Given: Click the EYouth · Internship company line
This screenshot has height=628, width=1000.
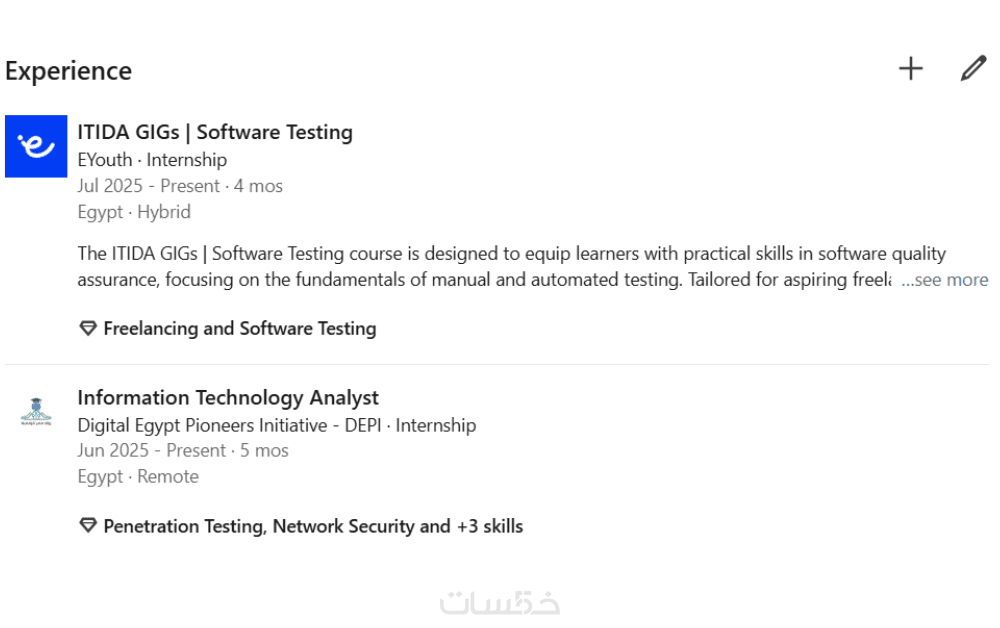Looking at the screenshot, I should [x=152, y=160].
